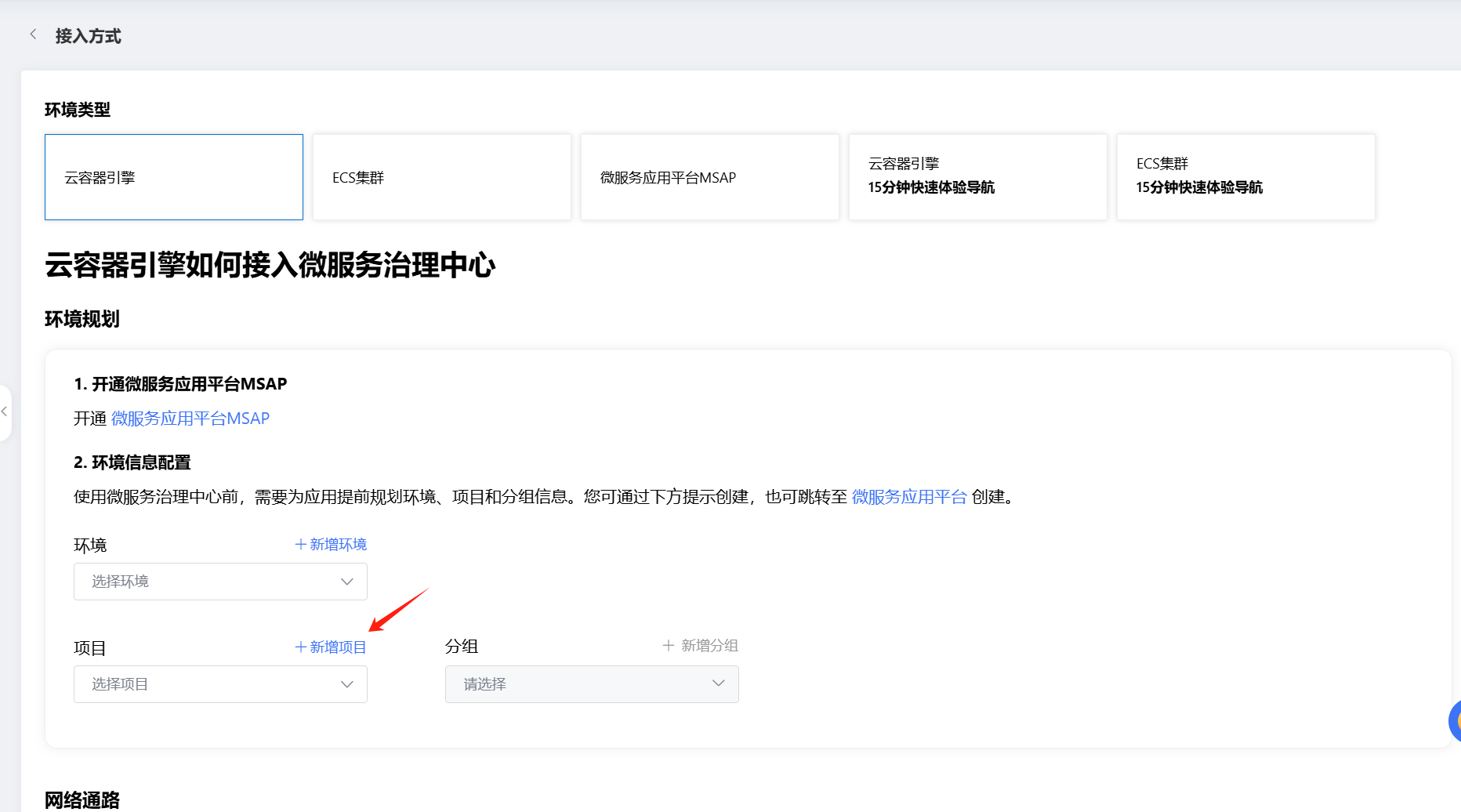
Task: Select the 微服务应用平台MSAP environment card
Action: point(709,177)
